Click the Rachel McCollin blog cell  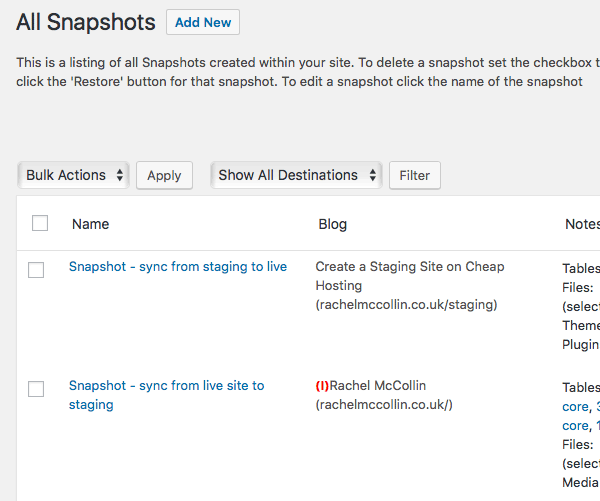pos(384,395)
